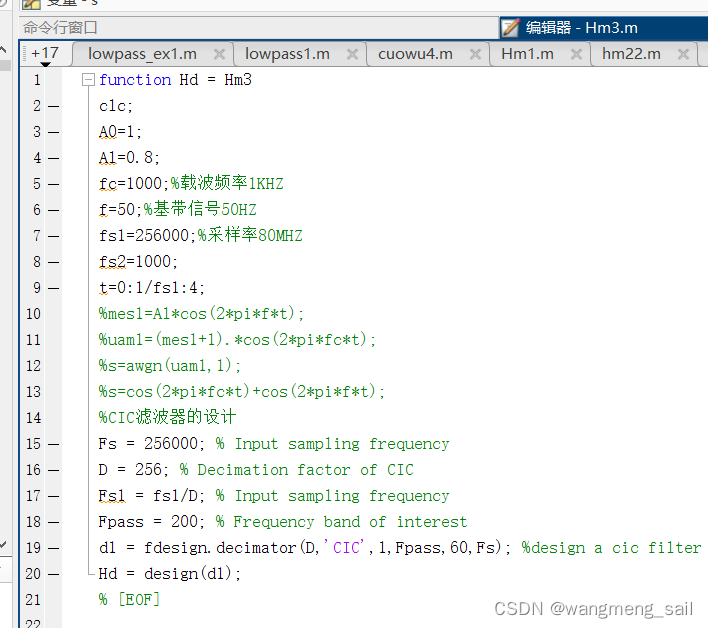
Task: Click the 'fs2=1000;' line
Action: 138,262
